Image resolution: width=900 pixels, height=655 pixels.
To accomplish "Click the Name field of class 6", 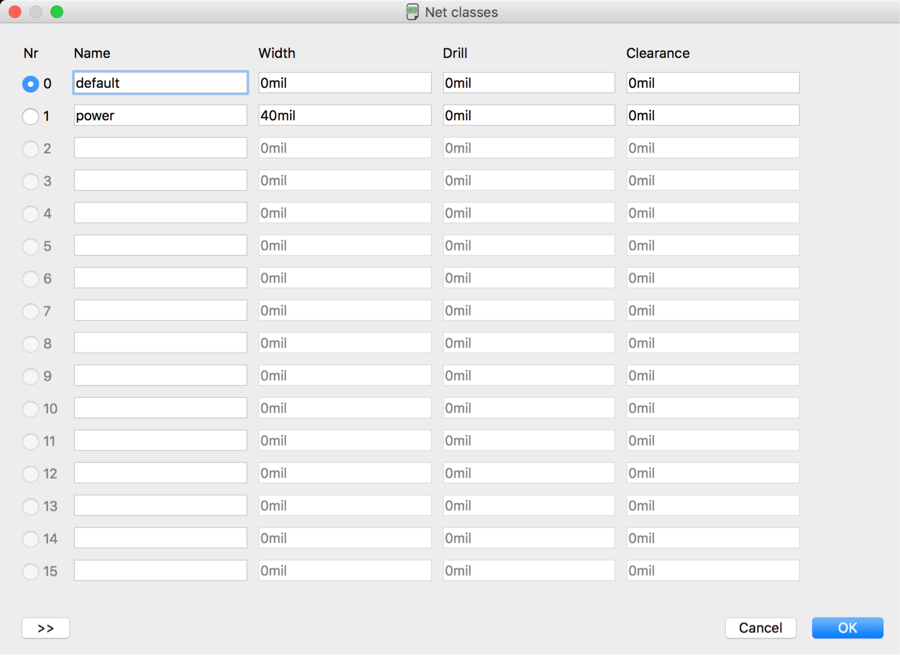I will 161,278.
